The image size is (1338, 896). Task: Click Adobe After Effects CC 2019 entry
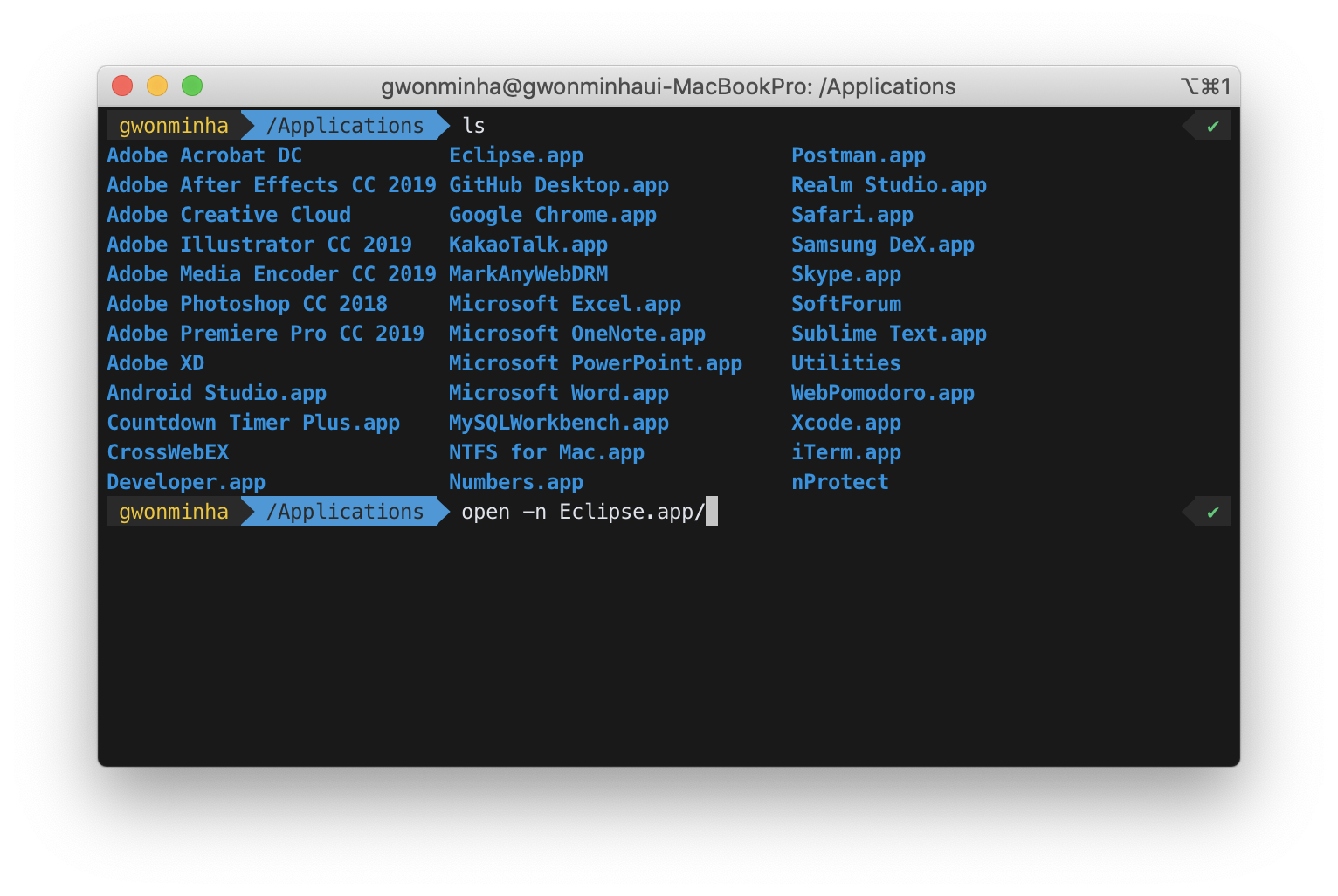tap(272, 185)
